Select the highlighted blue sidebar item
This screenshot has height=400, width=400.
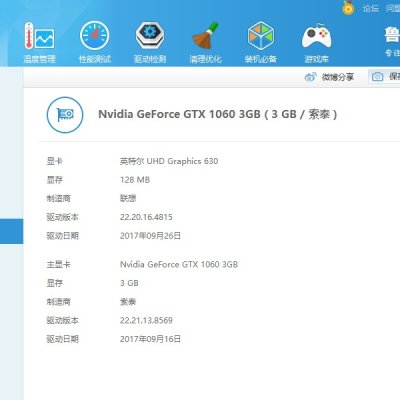[12, 231]
